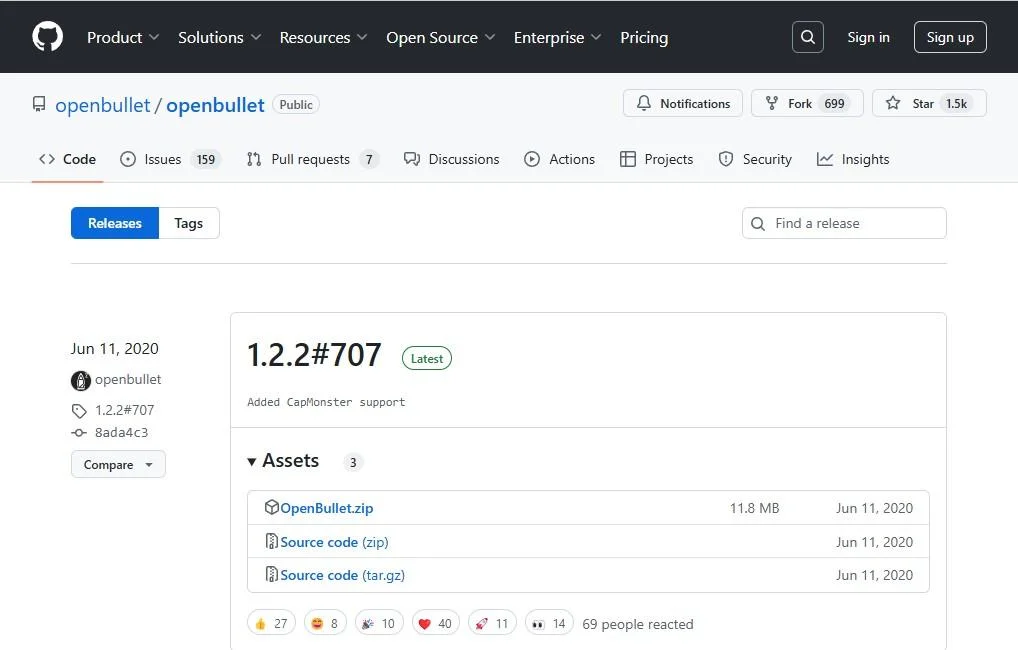Open commit 8ada4c3
This screenshot has height=650, width=1018.
[x=121, y=432]
